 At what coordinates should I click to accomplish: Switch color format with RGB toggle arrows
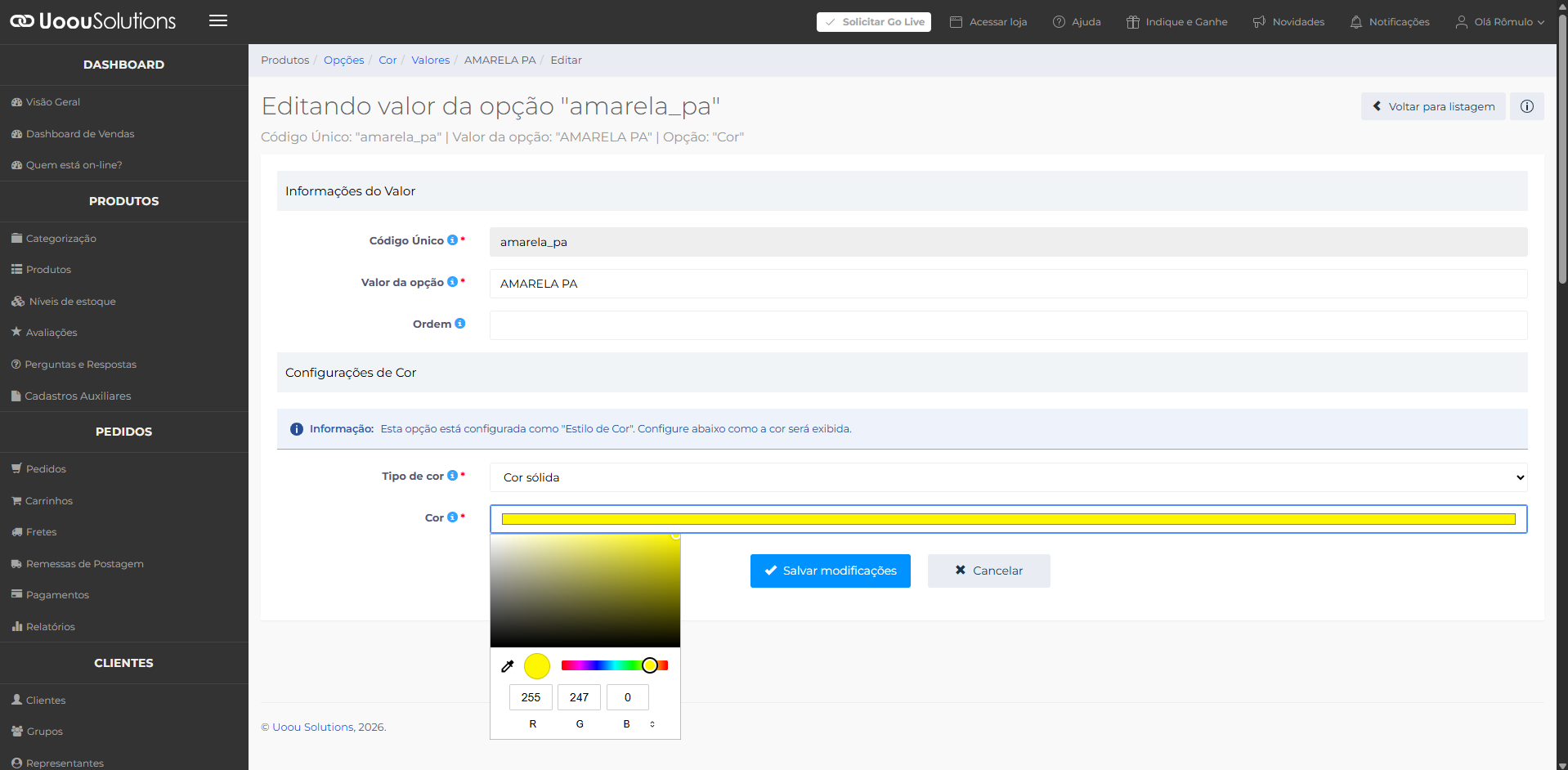point(652,724)
